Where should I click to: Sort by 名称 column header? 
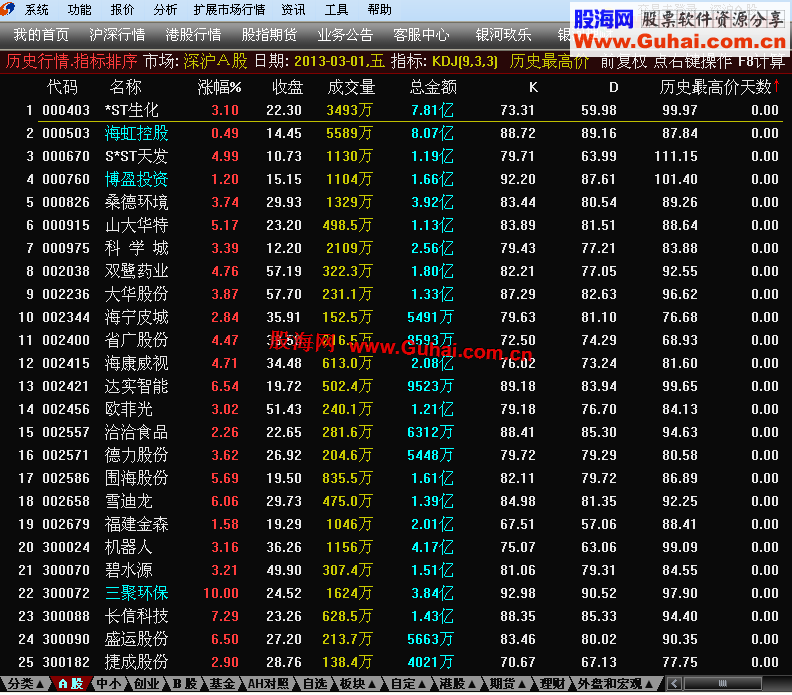point(126,87)
